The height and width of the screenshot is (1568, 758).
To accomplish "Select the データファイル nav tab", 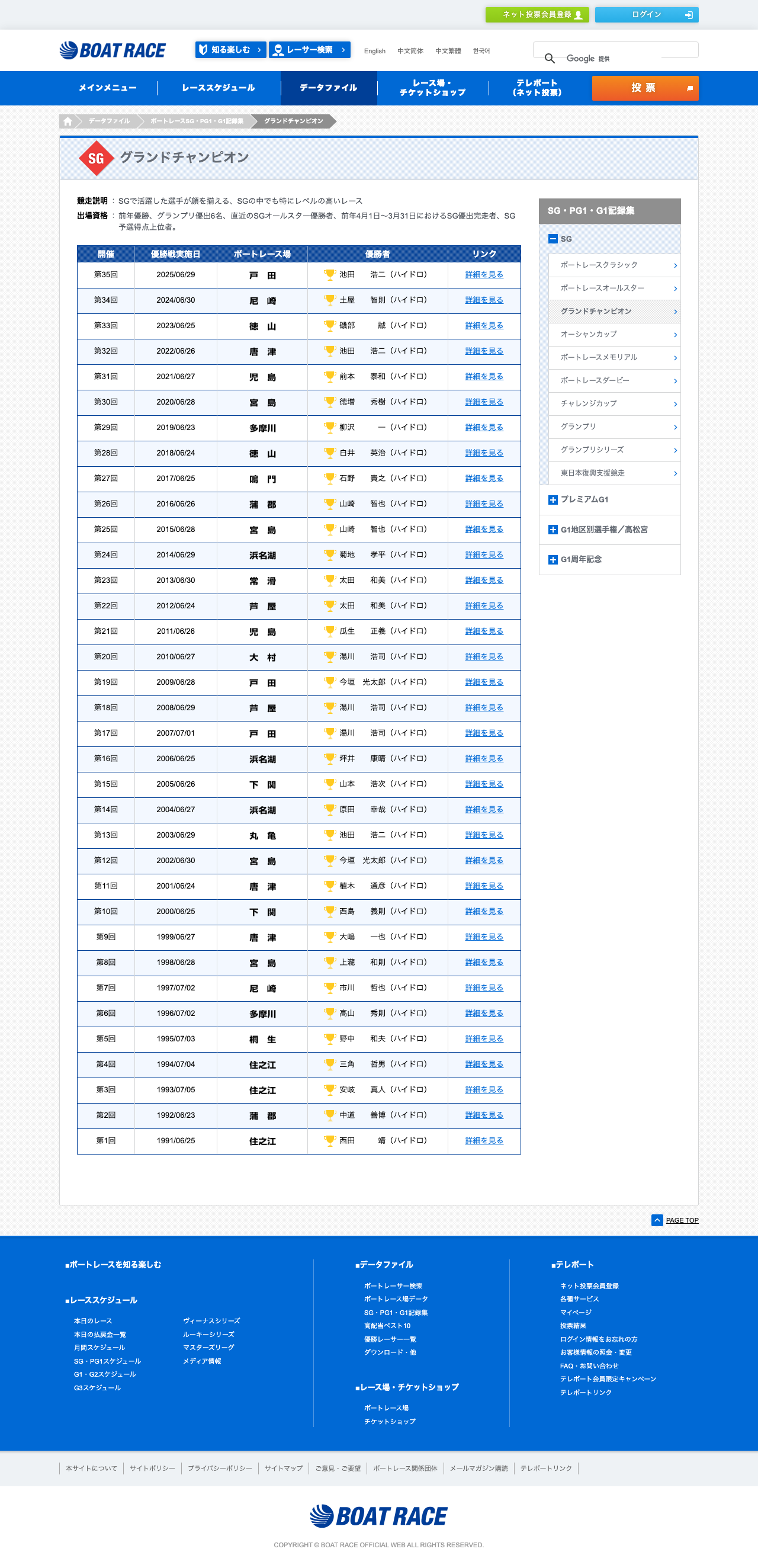I will [x=329, y=88].
